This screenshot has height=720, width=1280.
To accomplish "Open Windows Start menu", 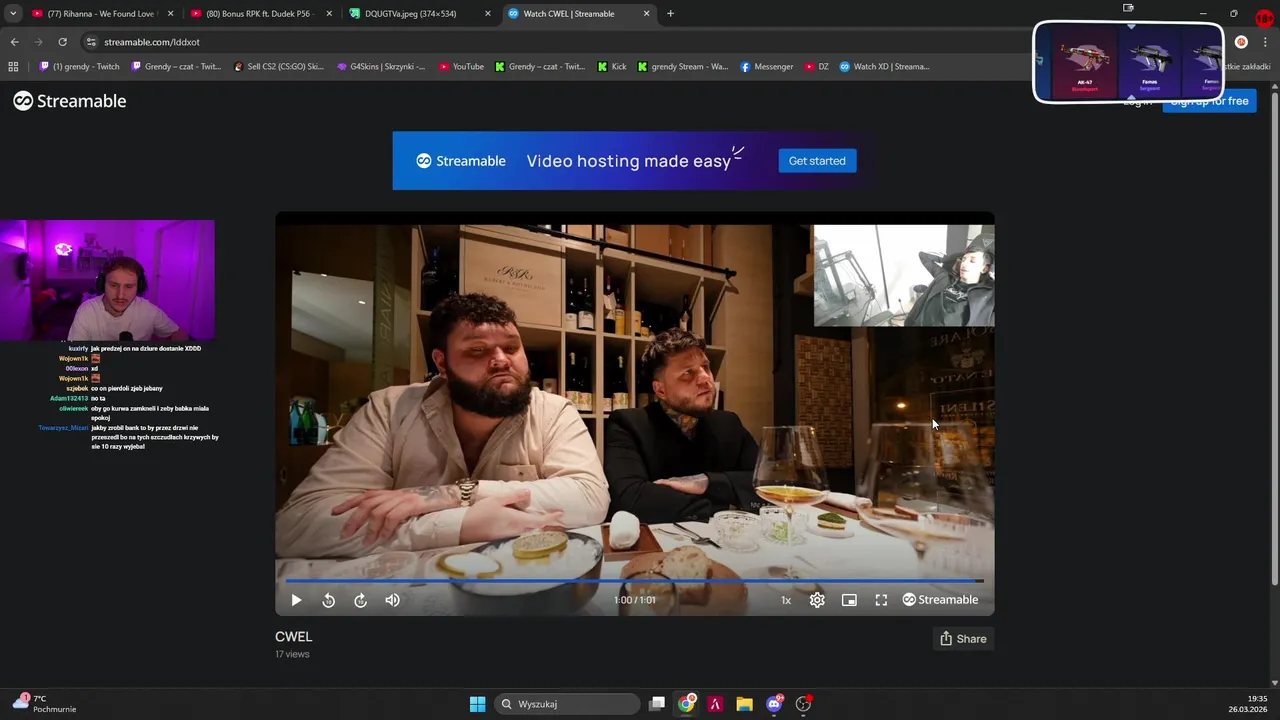I will point(477,704).
